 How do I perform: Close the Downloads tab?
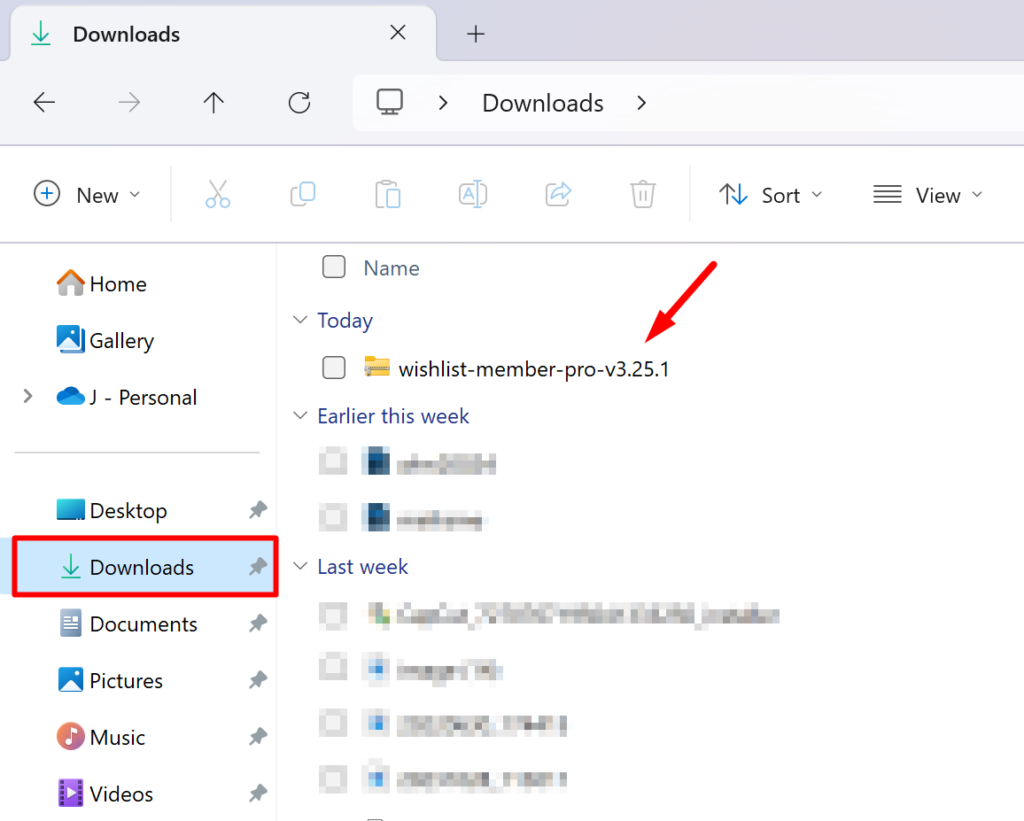coord(398,33)
